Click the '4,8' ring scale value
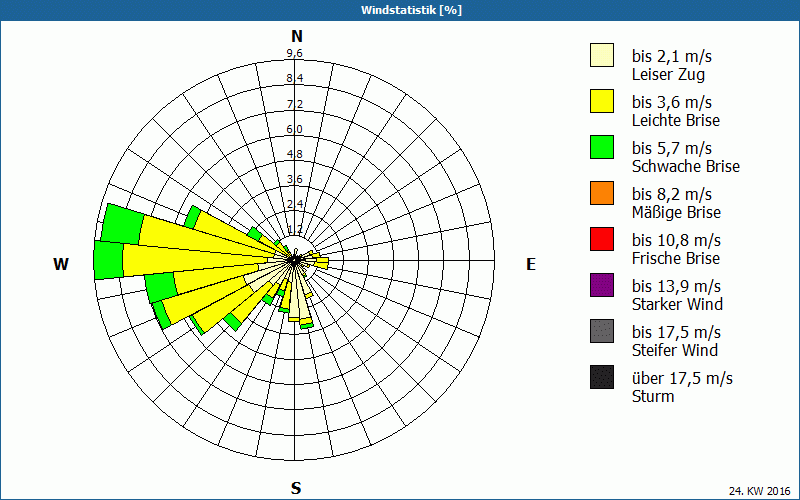 (x=294, y=154)
